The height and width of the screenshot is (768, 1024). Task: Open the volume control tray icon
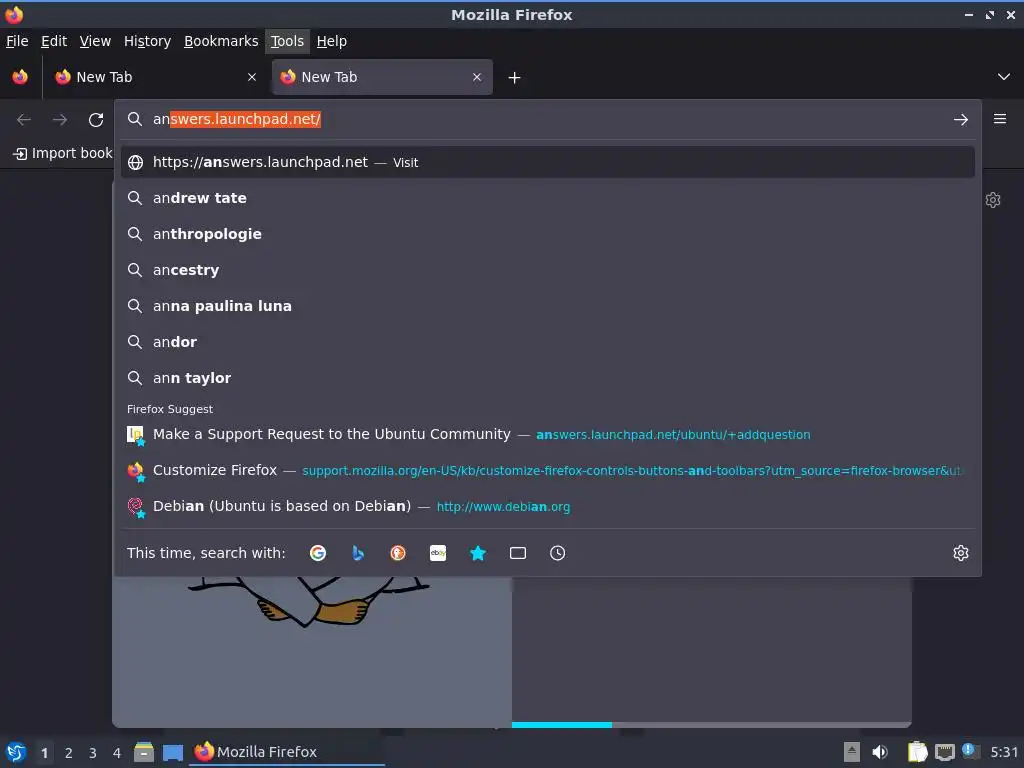(x=880, y=752)
